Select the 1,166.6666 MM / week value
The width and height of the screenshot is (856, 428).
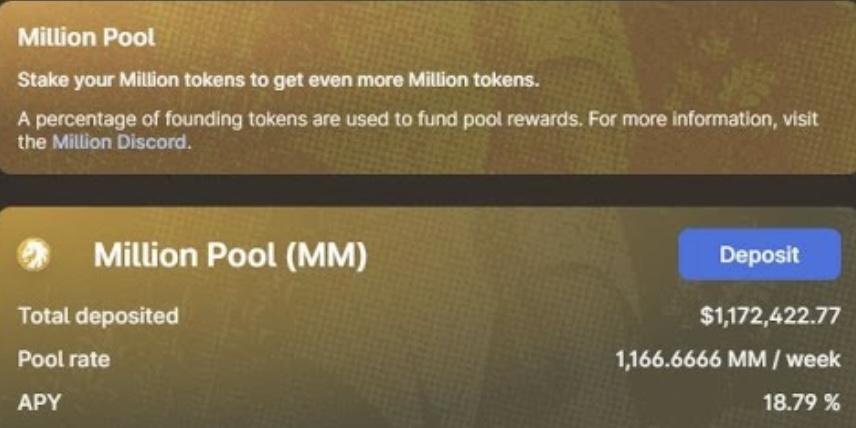(x=728, y=359)
